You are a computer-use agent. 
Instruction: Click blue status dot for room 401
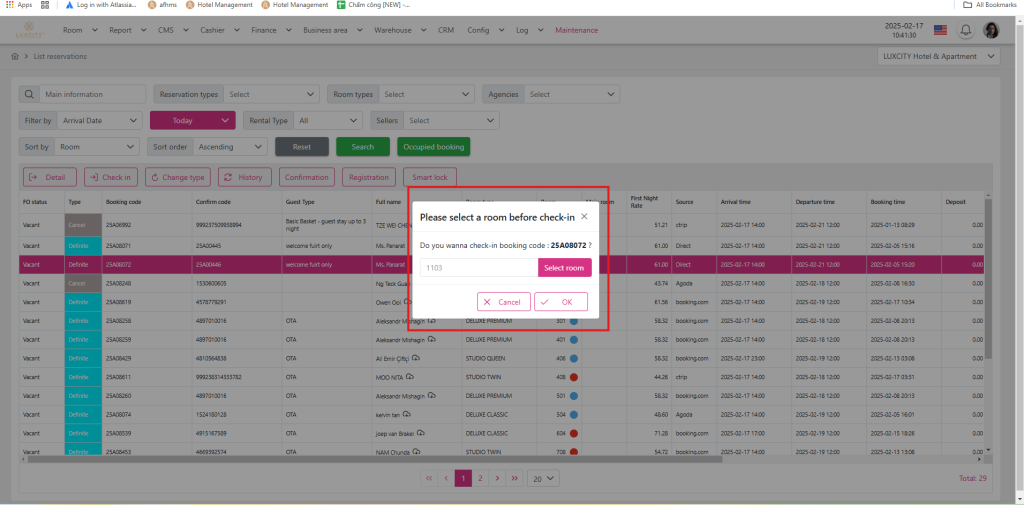point(574,339)
